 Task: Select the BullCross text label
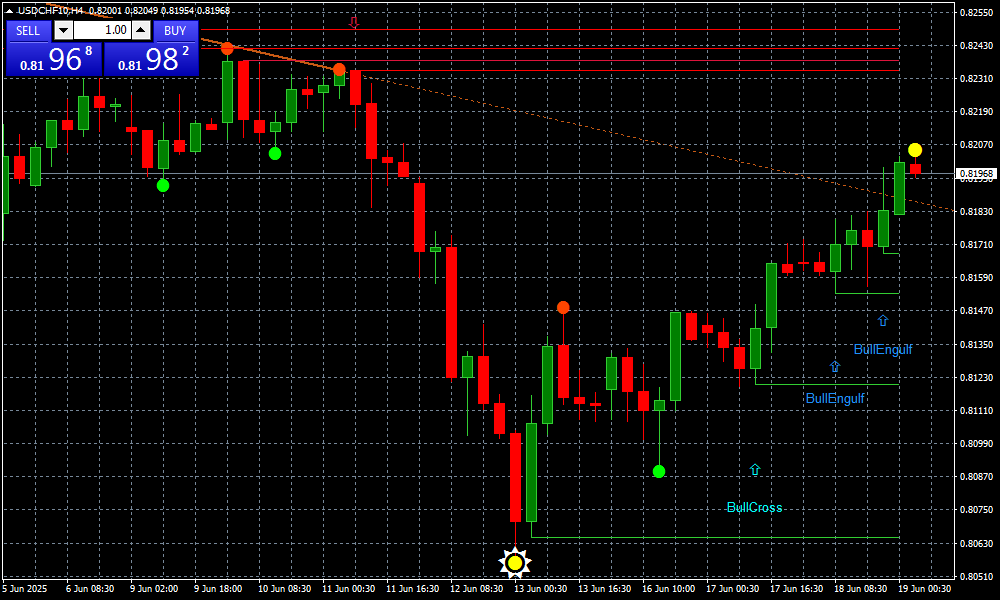point(754,508)
